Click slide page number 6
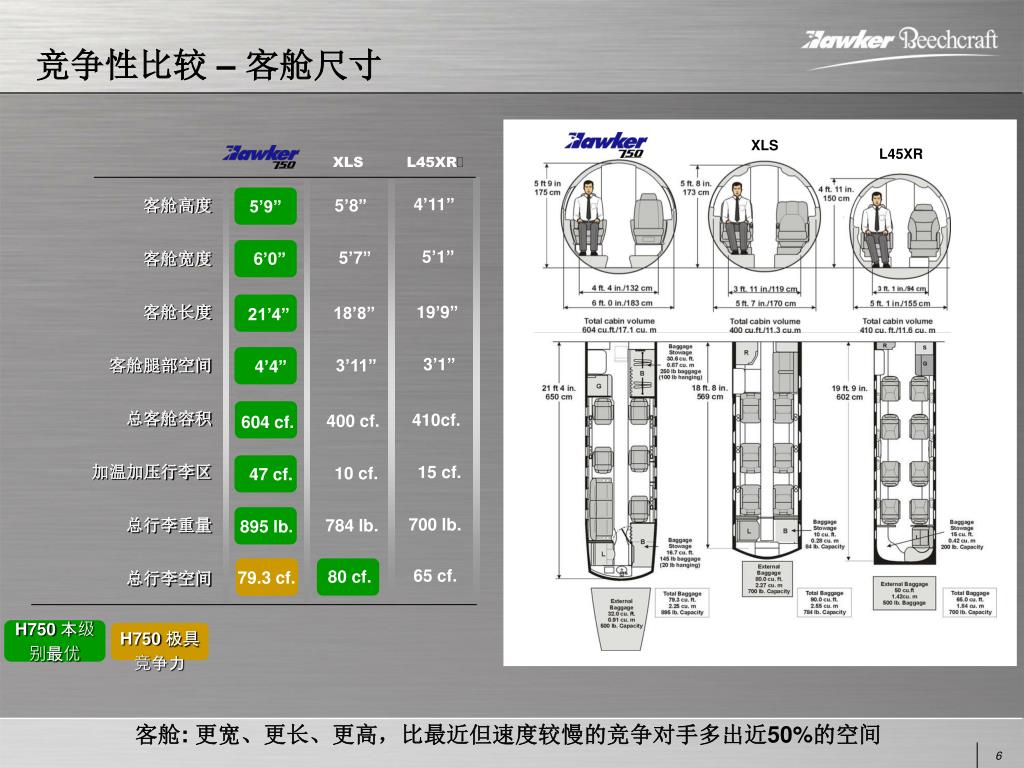The height and width of the screenshot is (768, 1024). click(x=999, y=756)
